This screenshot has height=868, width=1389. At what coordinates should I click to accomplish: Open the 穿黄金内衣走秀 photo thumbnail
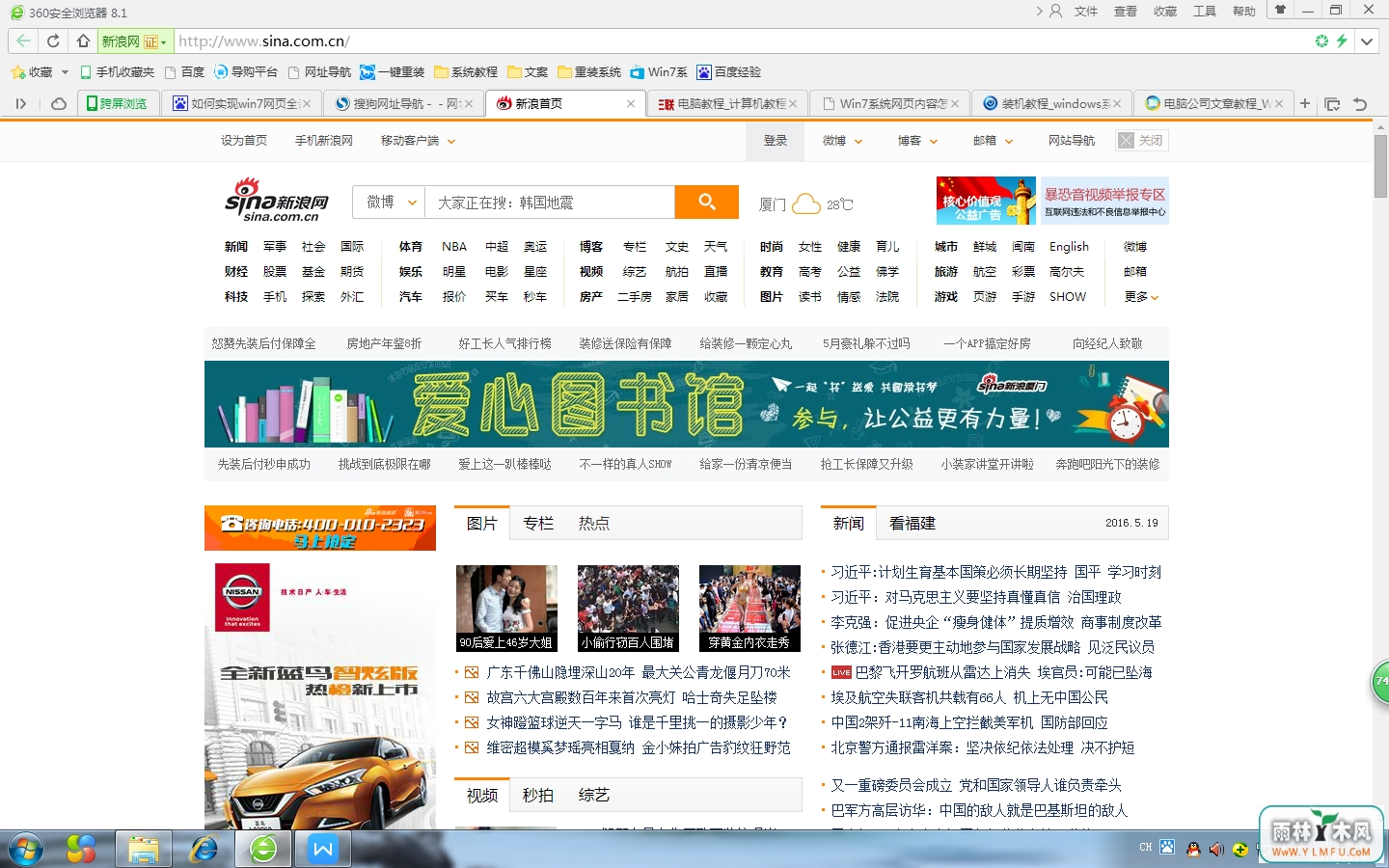[x=749, y=609]
